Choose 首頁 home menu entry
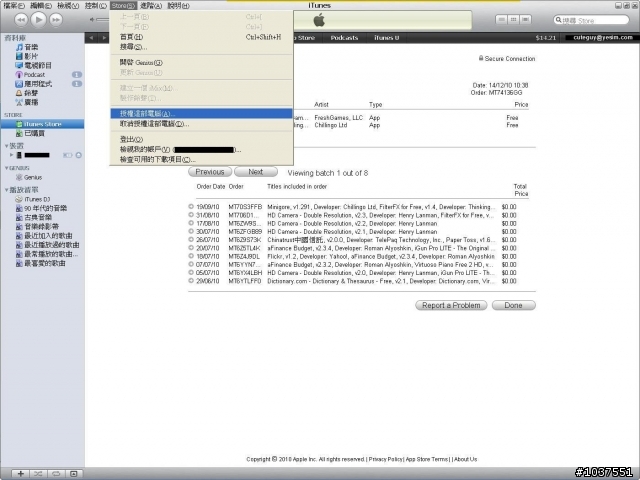Screen dimensions: 640x480 coord(201,37)
